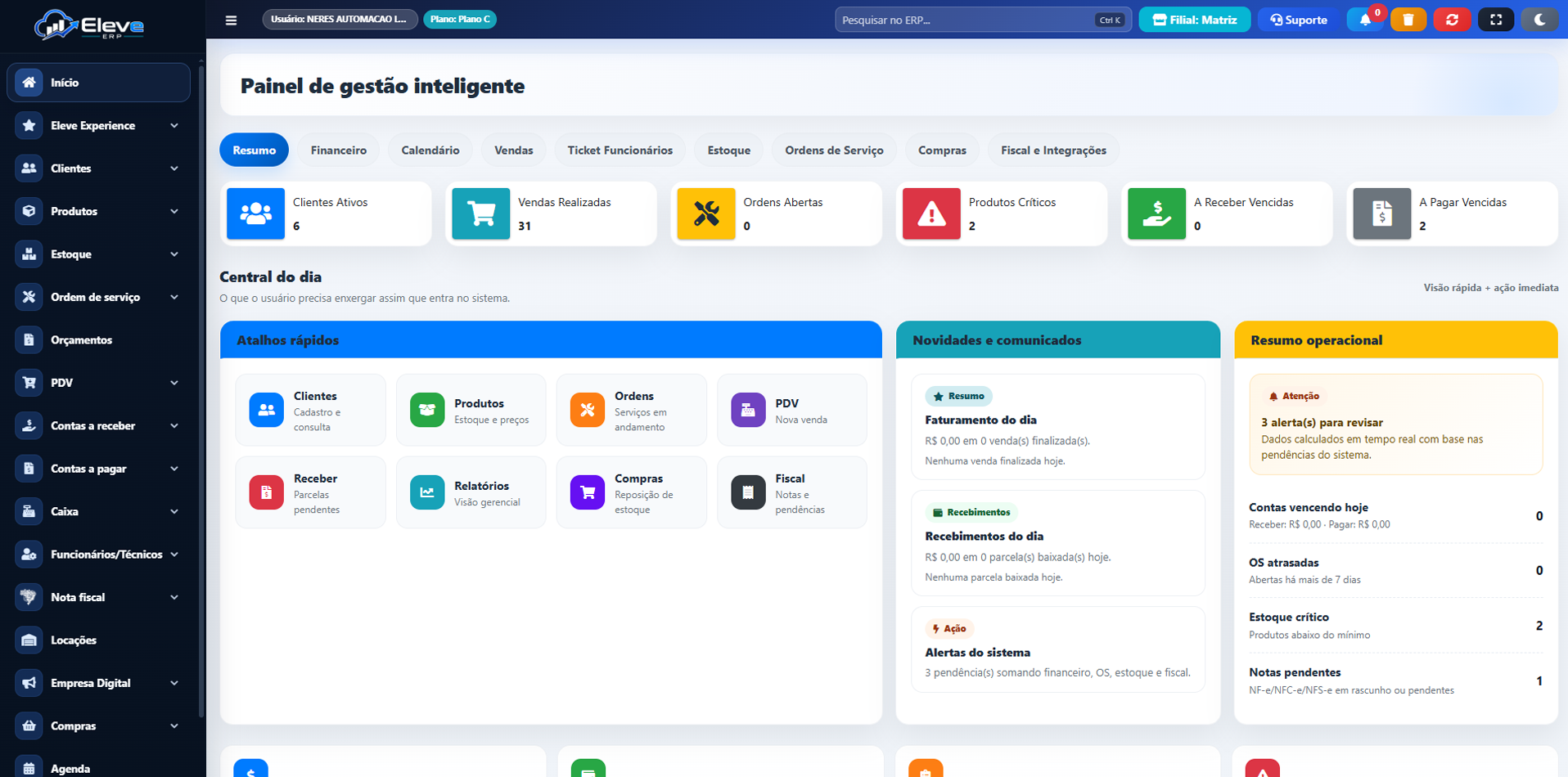Toggle dark mode with the moon icon

(1539, 20)
